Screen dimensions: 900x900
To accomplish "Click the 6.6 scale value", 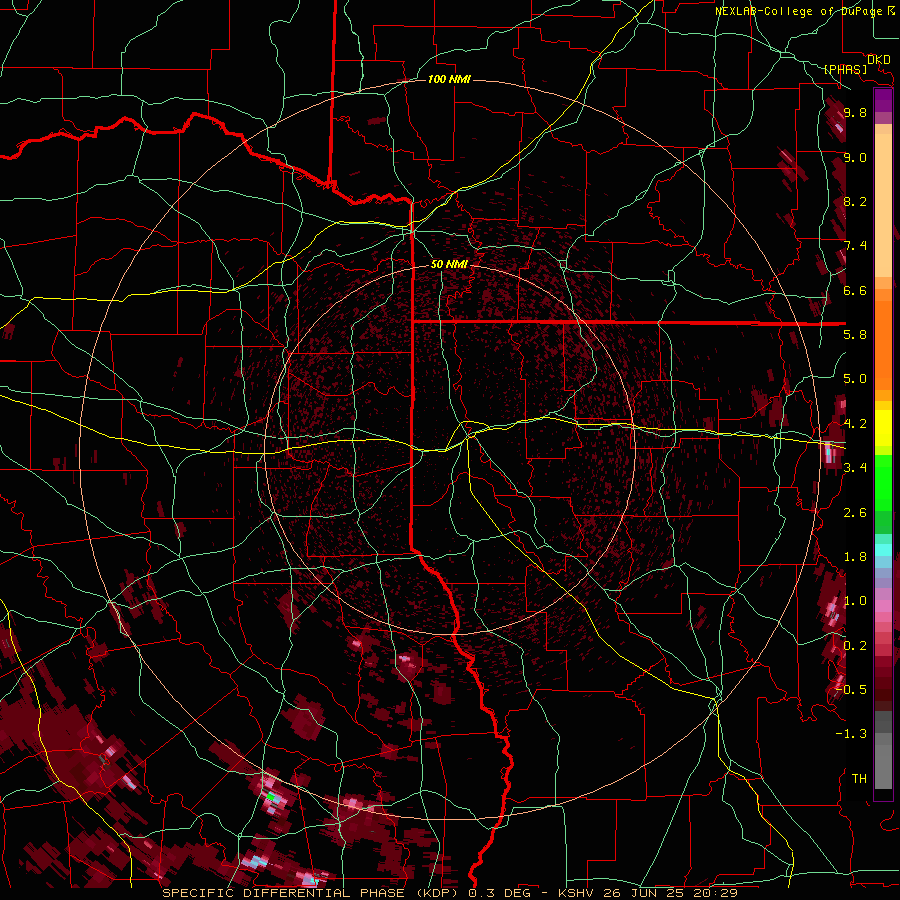I will pyautogui.click(x=855, y=290).
